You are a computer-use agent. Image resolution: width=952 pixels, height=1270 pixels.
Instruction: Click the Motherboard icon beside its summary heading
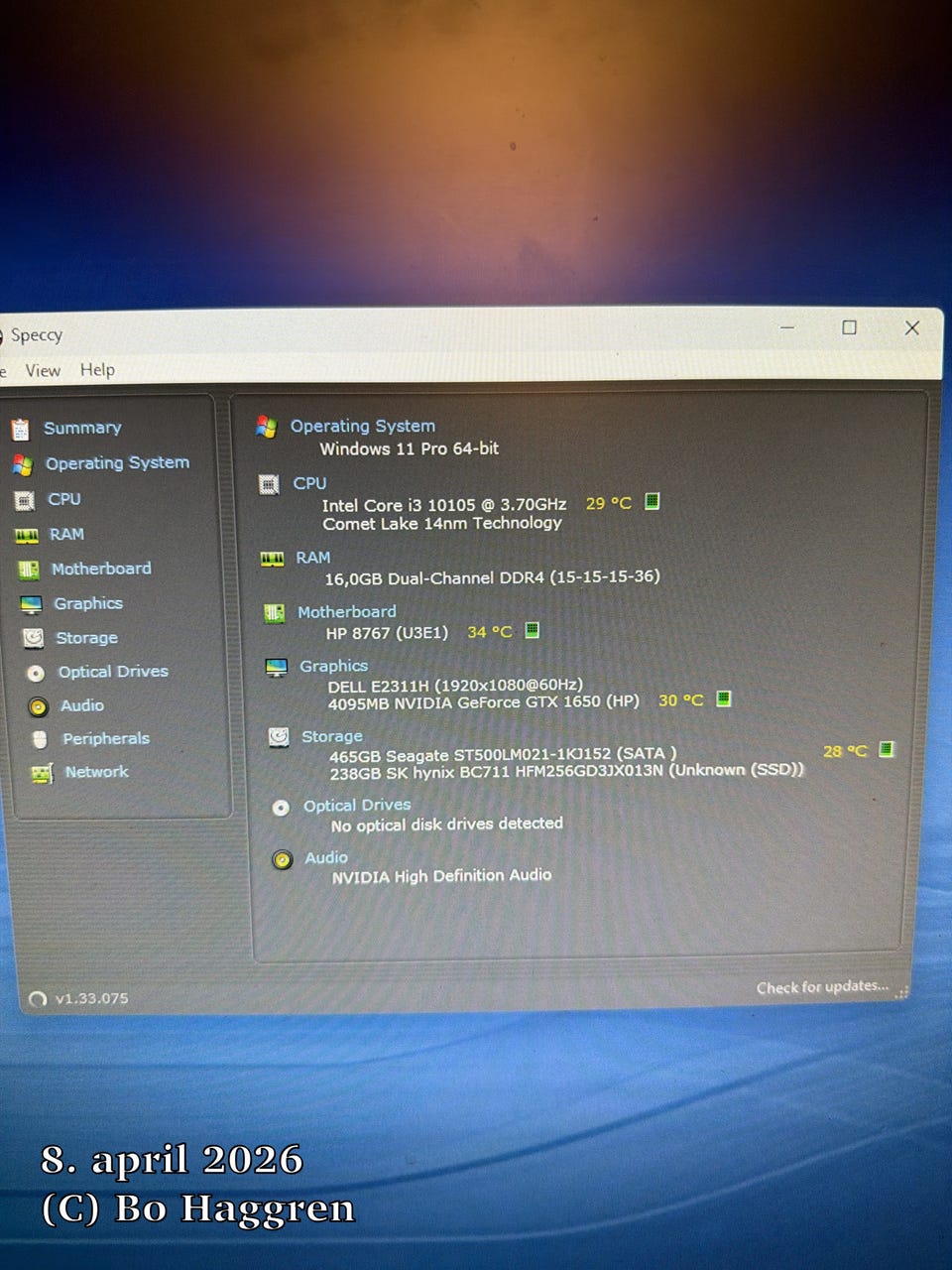(x=275, y=613)
